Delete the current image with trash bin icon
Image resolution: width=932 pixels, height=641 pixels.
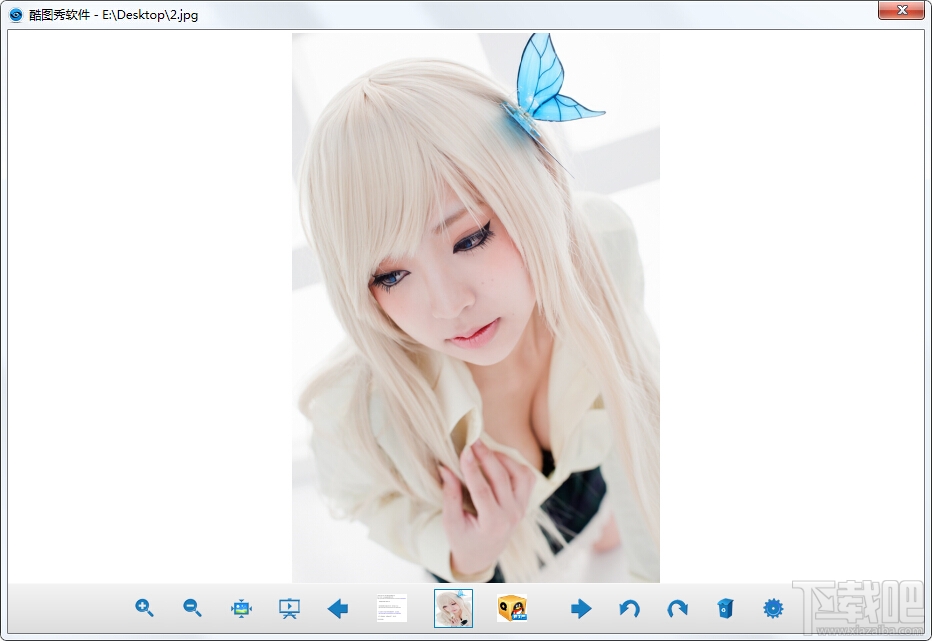coord(725,608)
